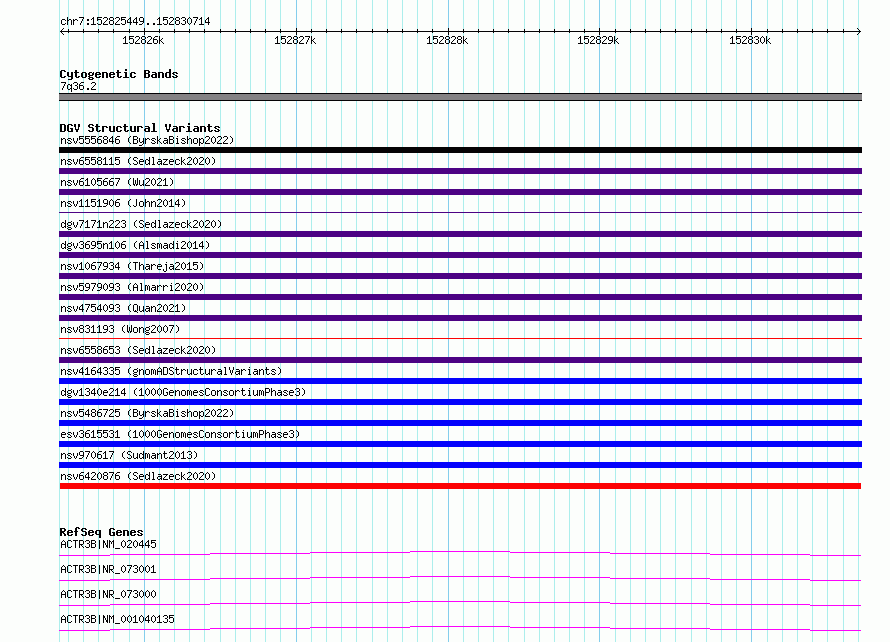Click the nsv5556846 (ByrskaBishop2022) variant label
The height and width of the screenshot is (642, 890).
pyautogui.click(x=147, y=140)
